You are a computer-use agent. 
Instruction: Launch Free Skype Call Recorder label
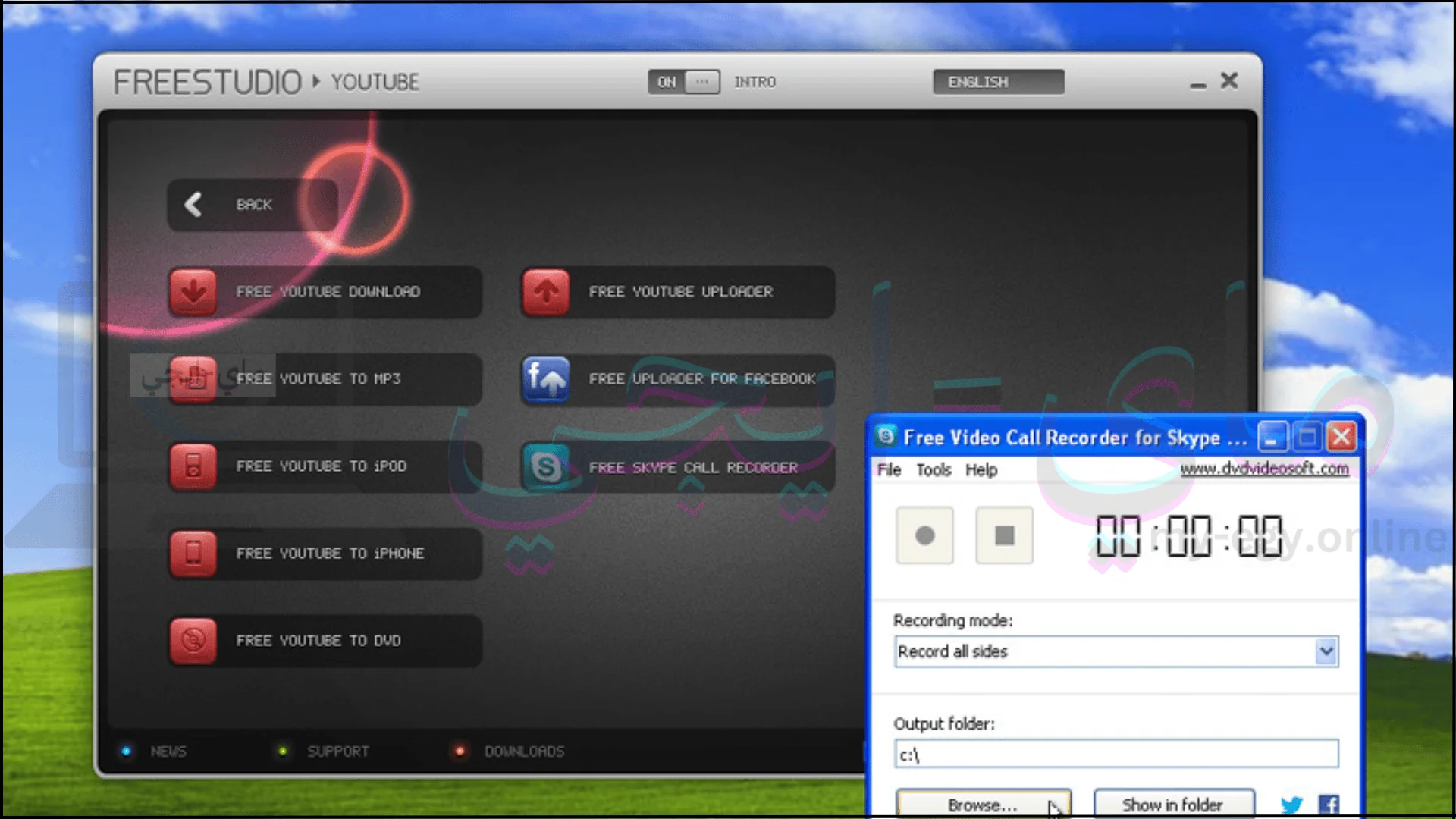(x=693, y=468)
